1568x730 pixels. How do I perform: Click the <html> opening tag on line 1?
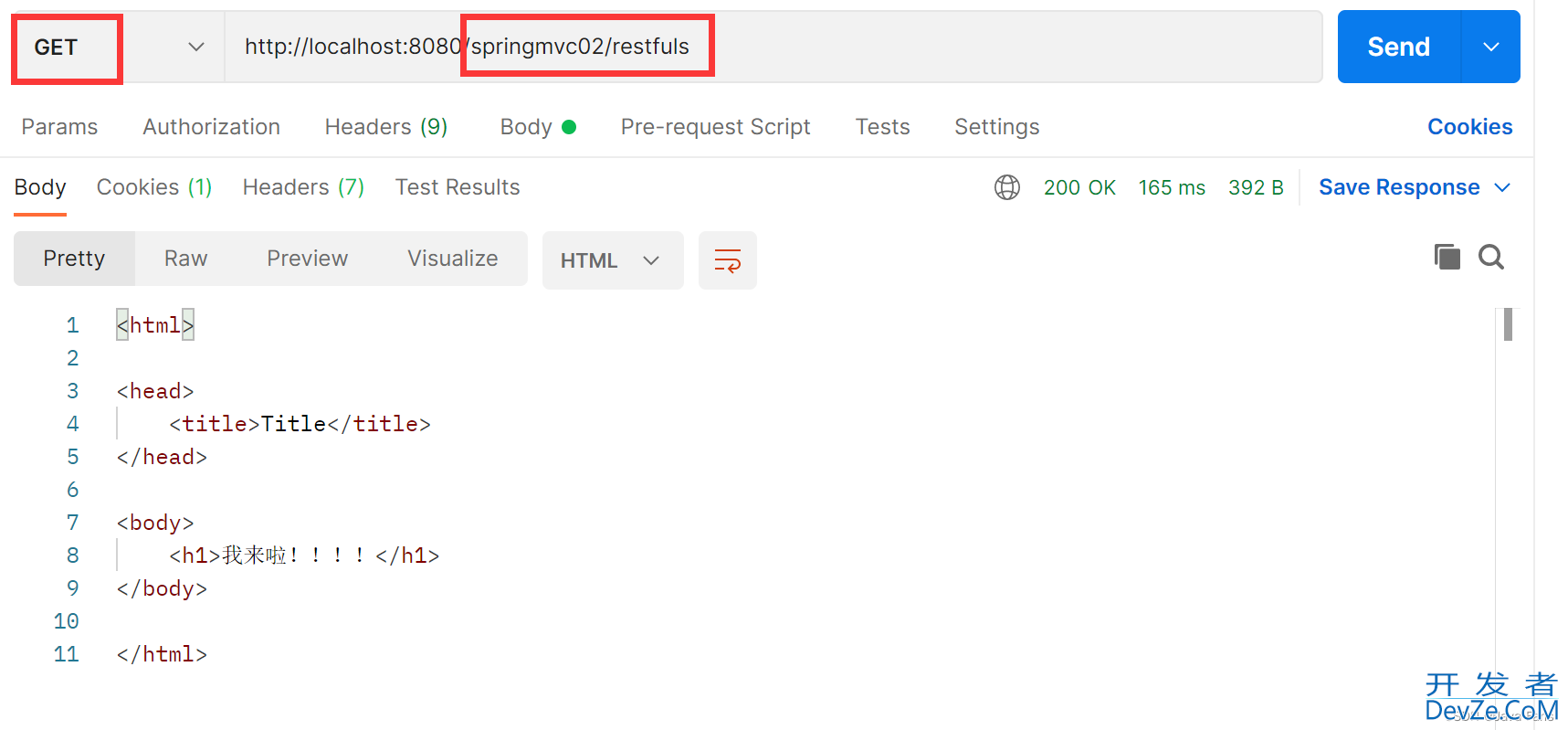click(155, 325)
